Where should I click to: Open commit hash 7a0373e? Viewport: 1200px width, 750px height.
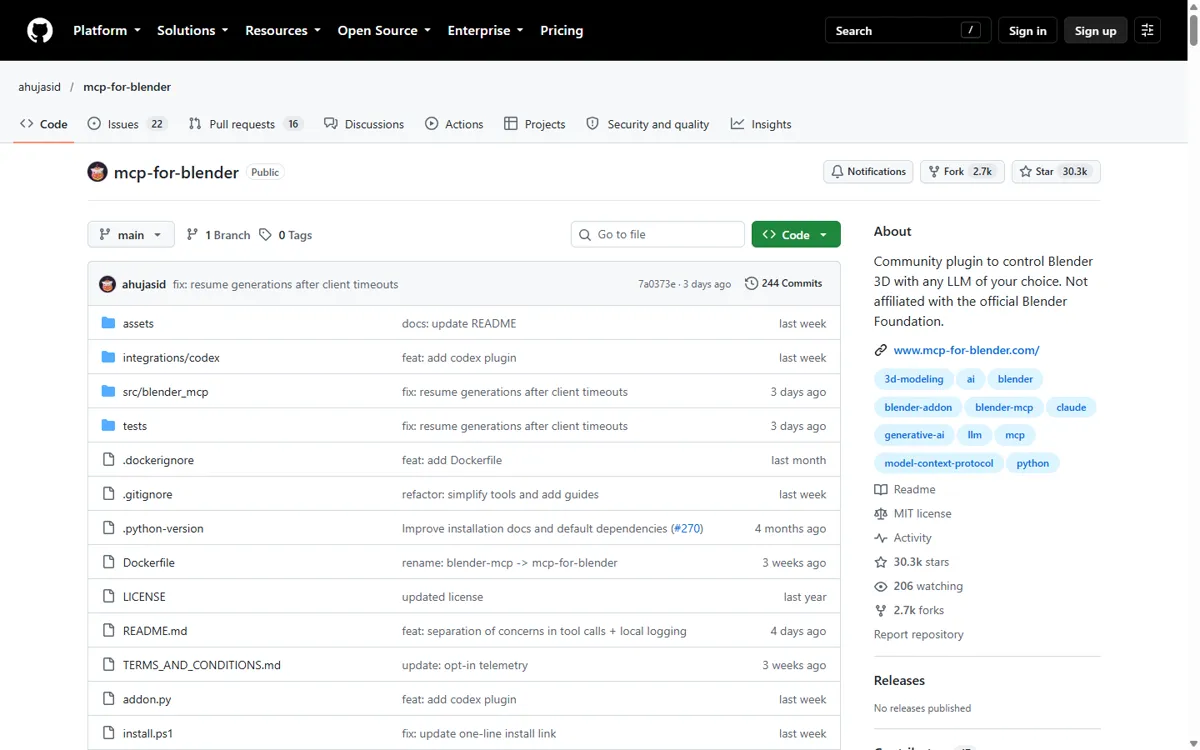pyautogui.click(x=657, y=284)
